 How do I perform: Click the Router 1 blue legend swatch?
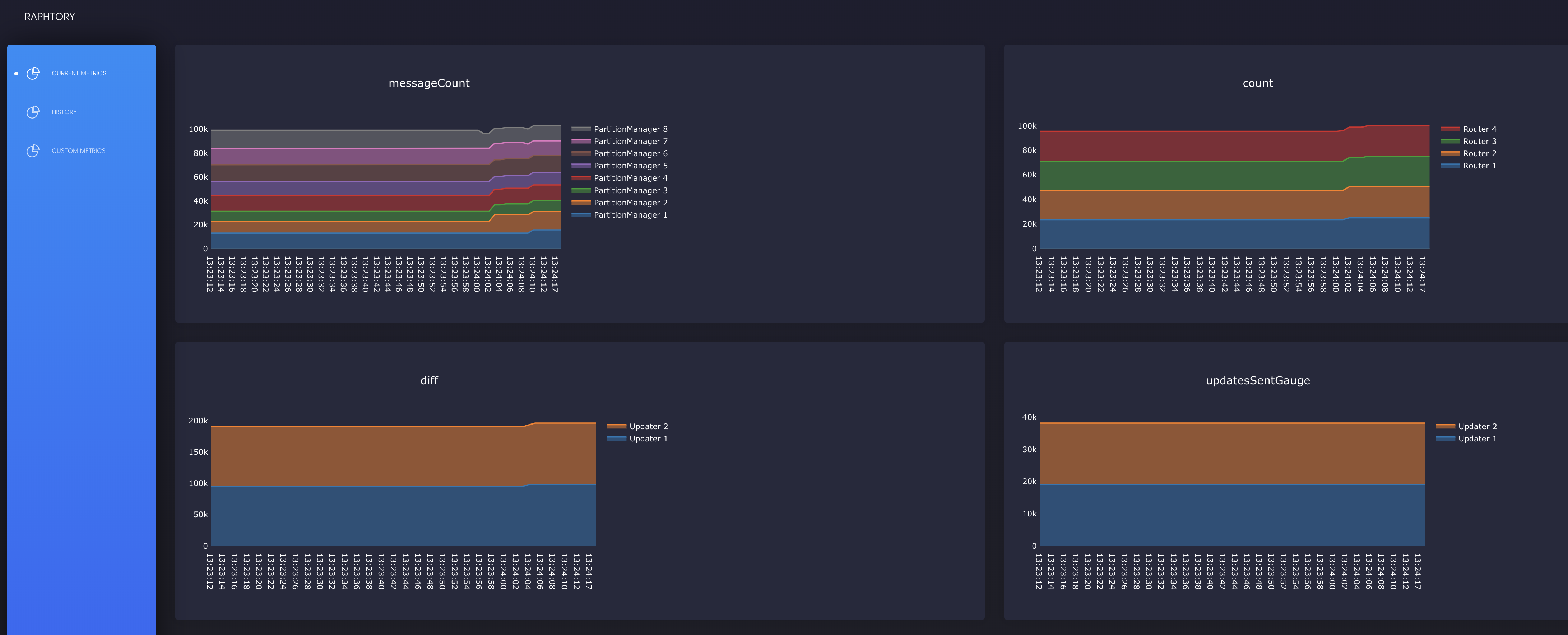(x=1450, y=166)
